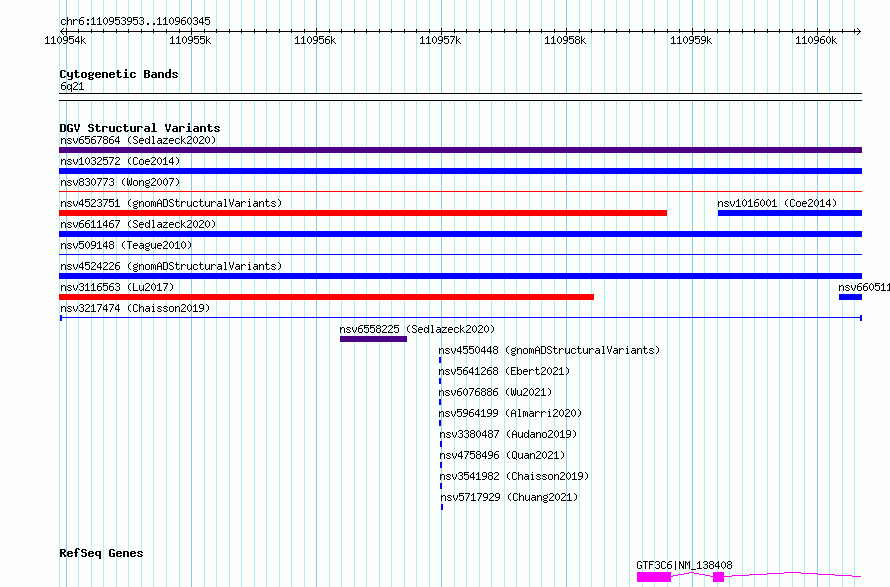Select the nsv6611467 blue variant bar

click(460, 234)
